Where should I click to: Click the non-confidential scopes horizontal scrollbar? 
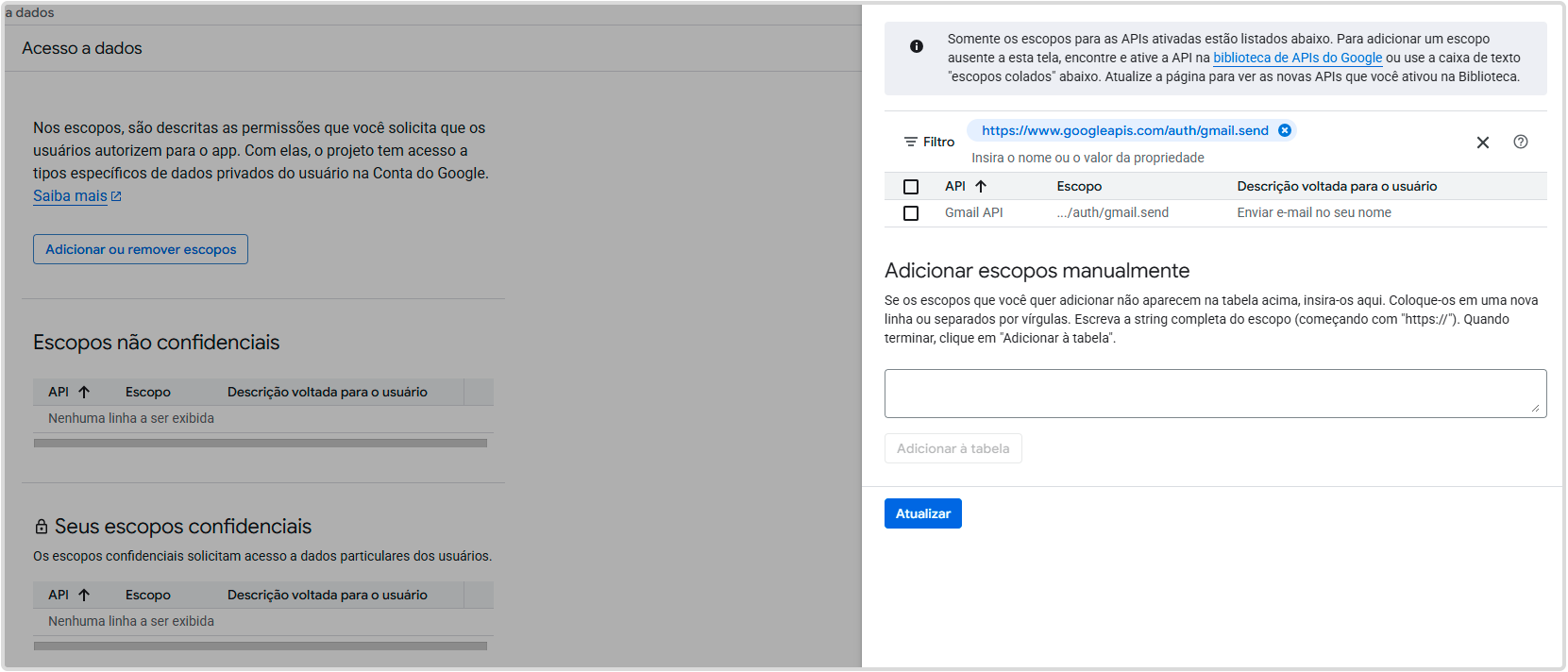(261, 443)
